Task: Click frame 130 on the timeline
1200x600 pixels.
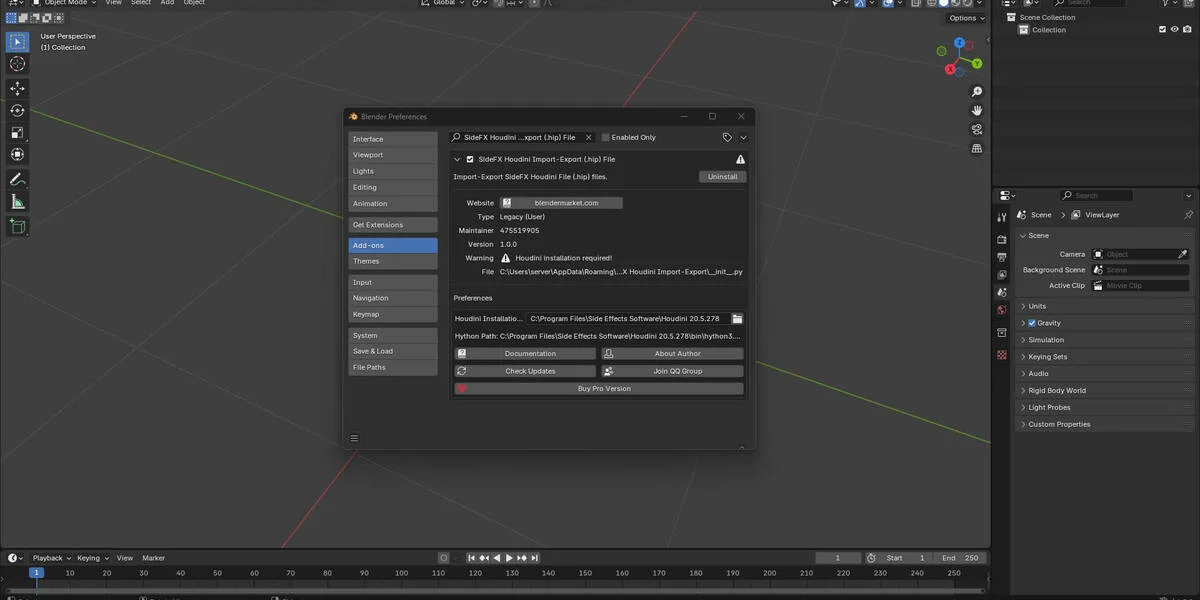Action: (511, 573)
